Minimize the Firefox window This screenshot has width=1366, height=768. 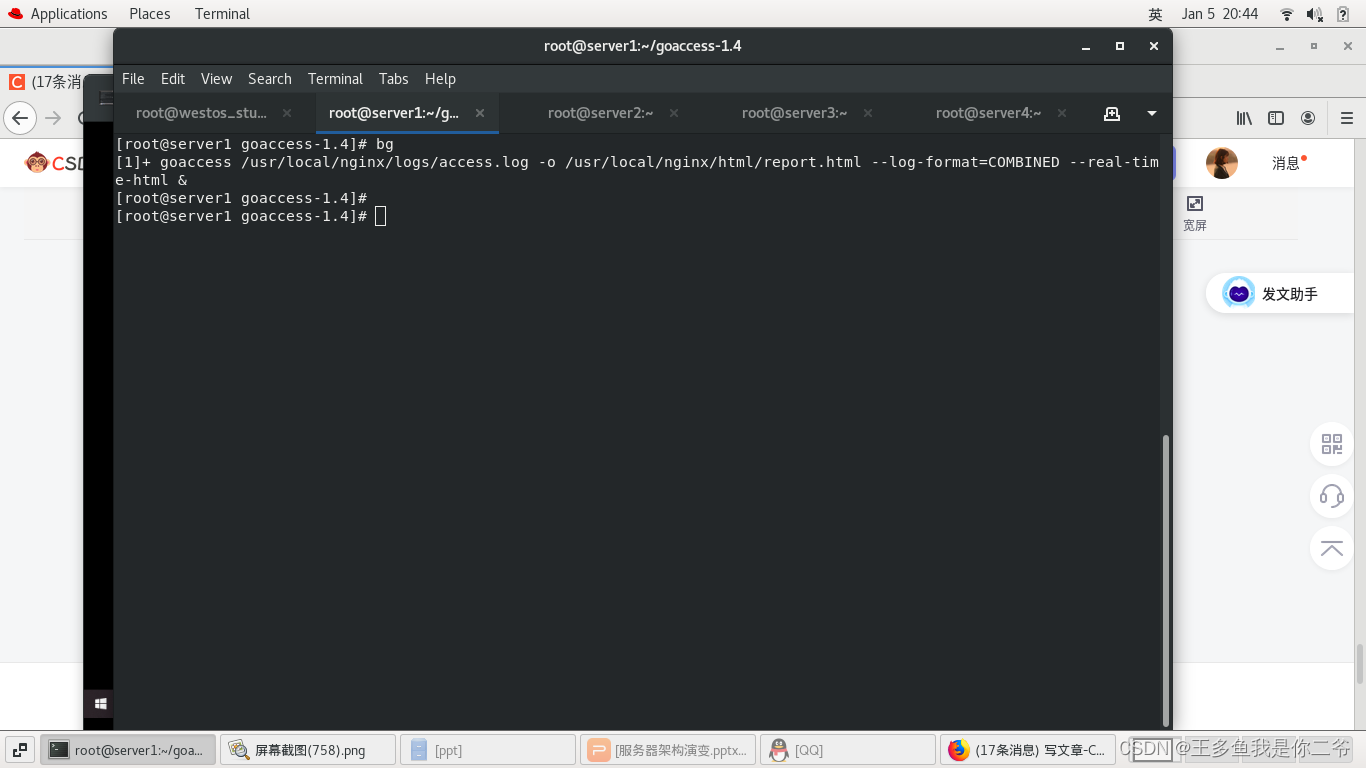1279,47
